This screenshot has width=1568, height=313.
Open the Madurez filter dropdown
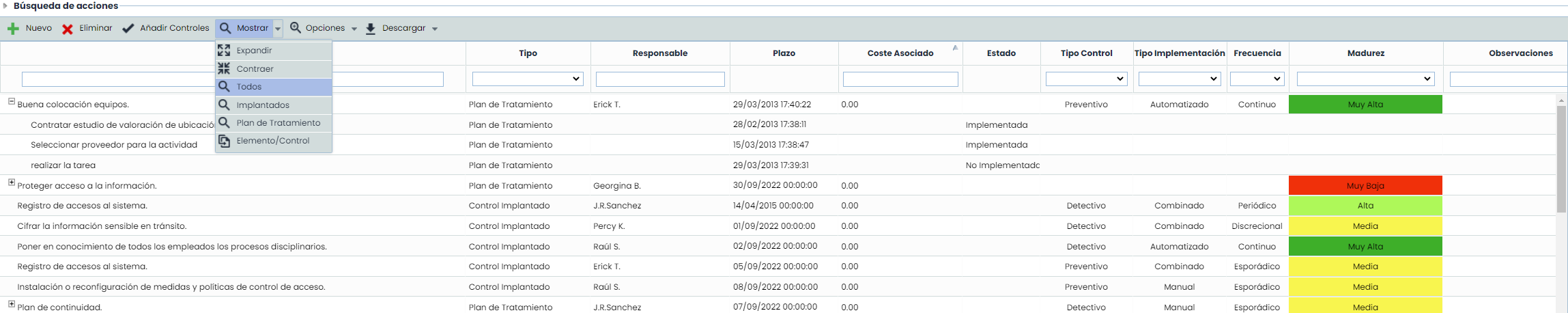[1365, 79]
